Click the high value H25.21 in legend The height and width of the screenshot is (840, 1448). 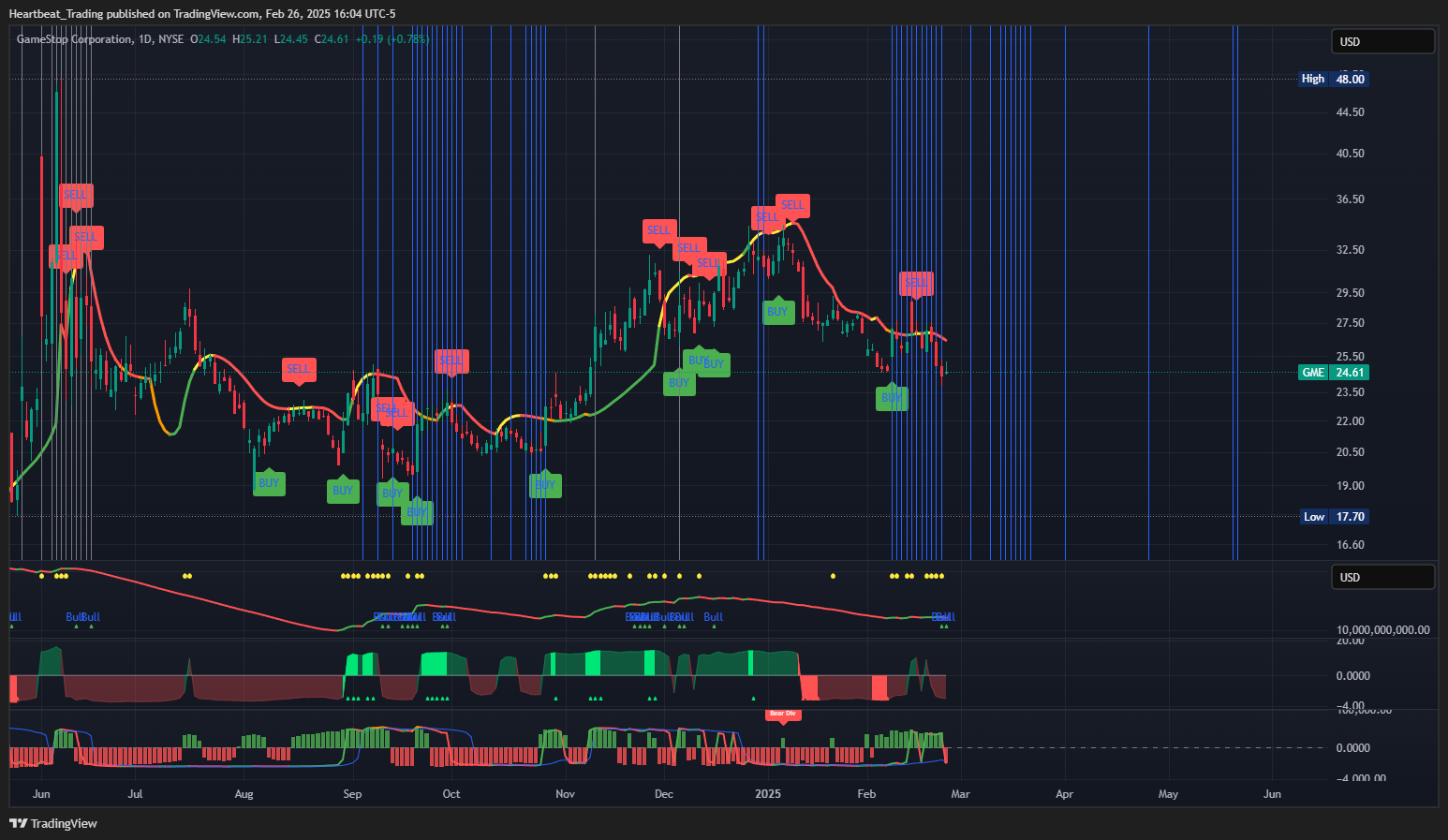pos(251,39)
